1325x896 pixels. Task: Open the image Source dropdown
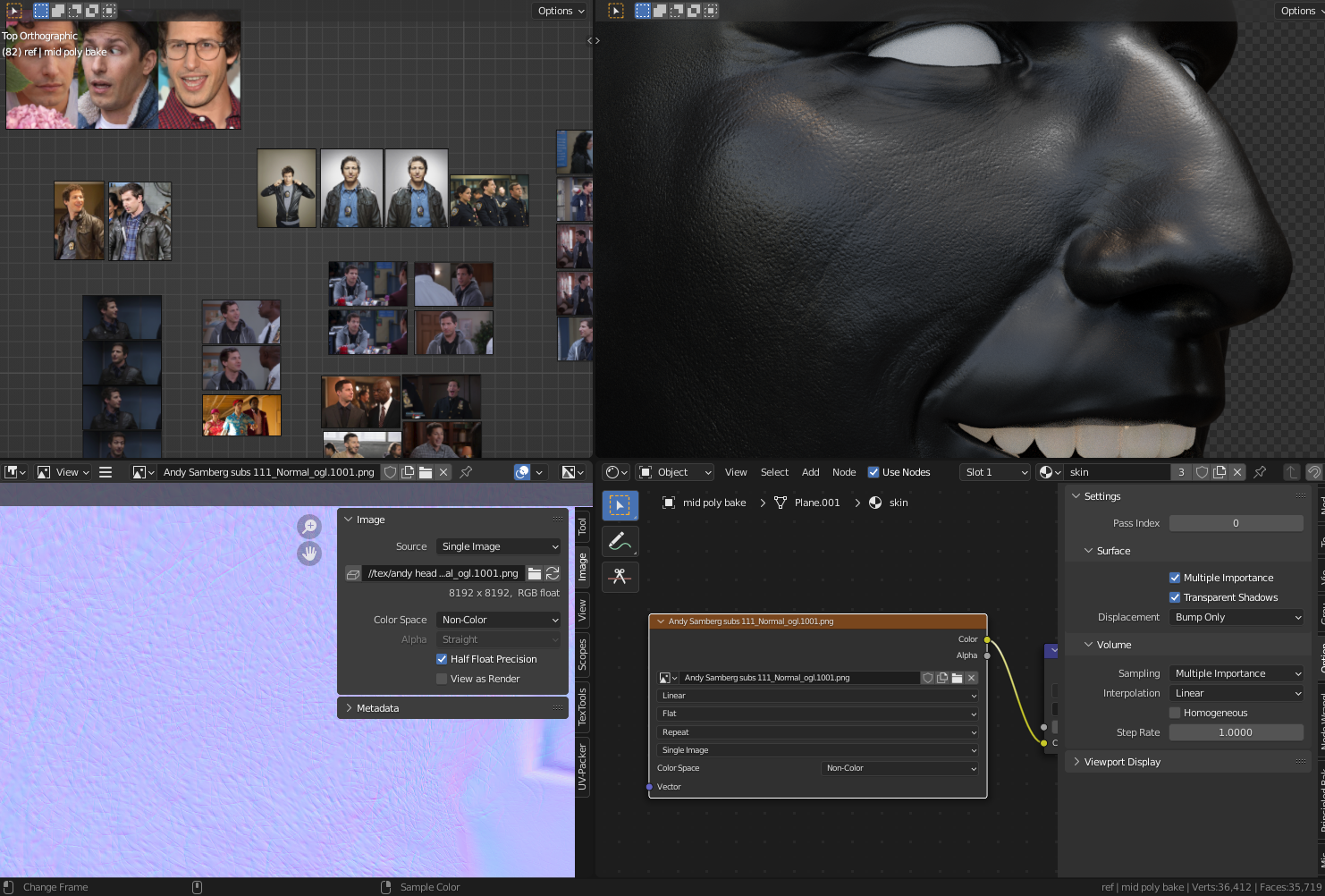click(499, 546)
